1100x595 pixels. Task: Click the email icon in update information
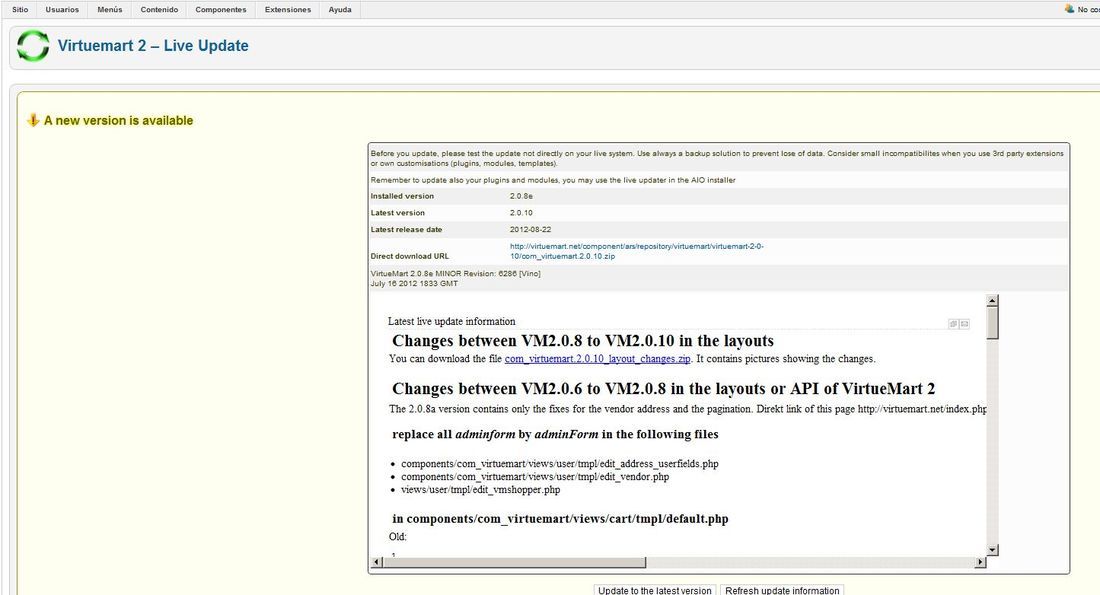pos(965,324)
